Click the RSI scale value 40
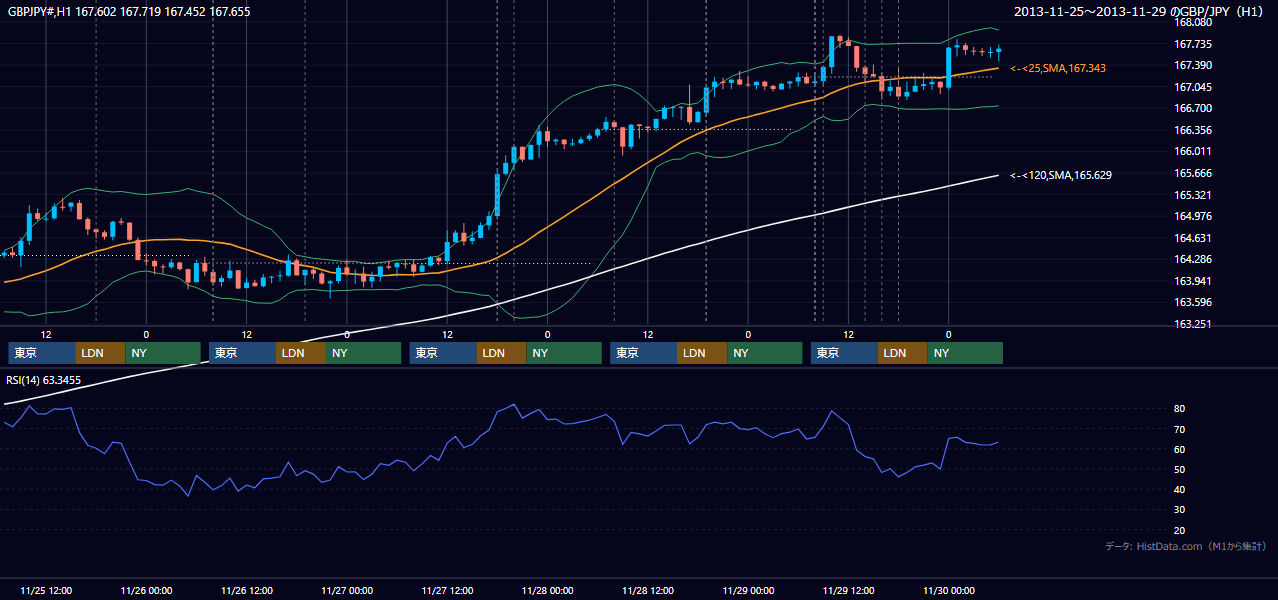This screenshot has height=600, width=1278. pos(1180,489)
